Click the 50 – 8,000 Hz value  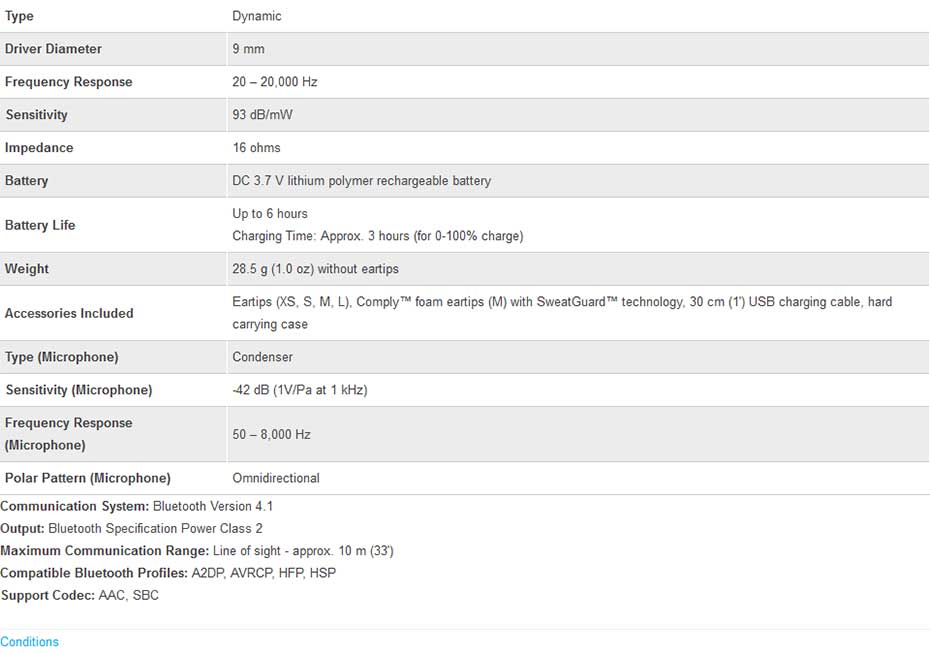271,435
